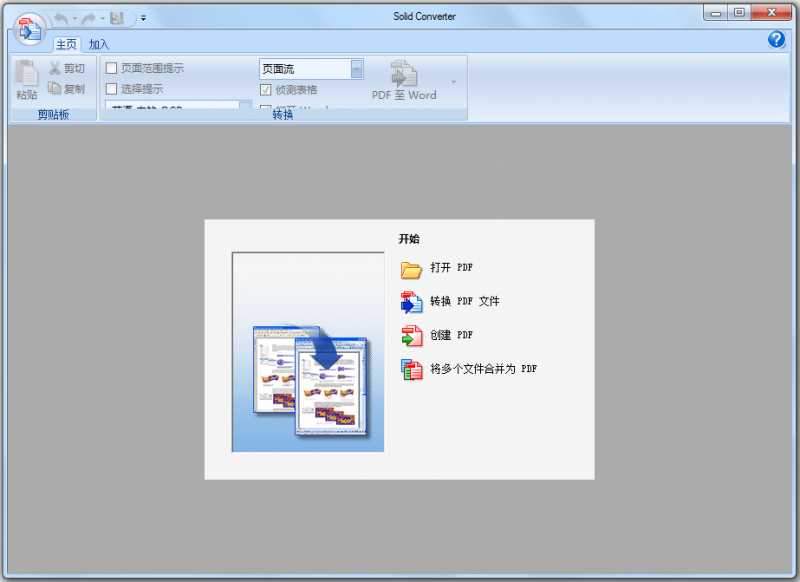Click the Save icon on quick access toolbar
This screenshot has width=800, height=582.
(x=115, y=16)
